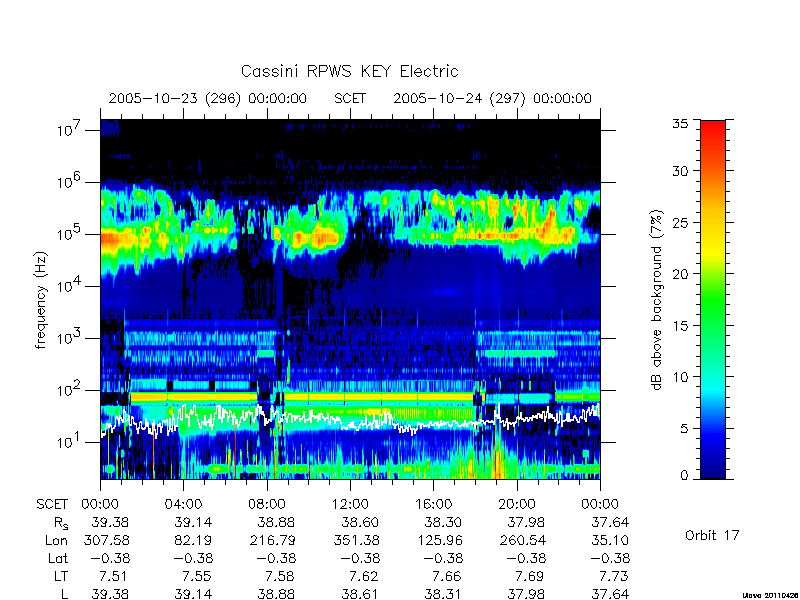Image resolution: width=800 pixels, height=600 pixels.
Task: Click the 25 tick label on colorbar
Action: pos(680,222)
